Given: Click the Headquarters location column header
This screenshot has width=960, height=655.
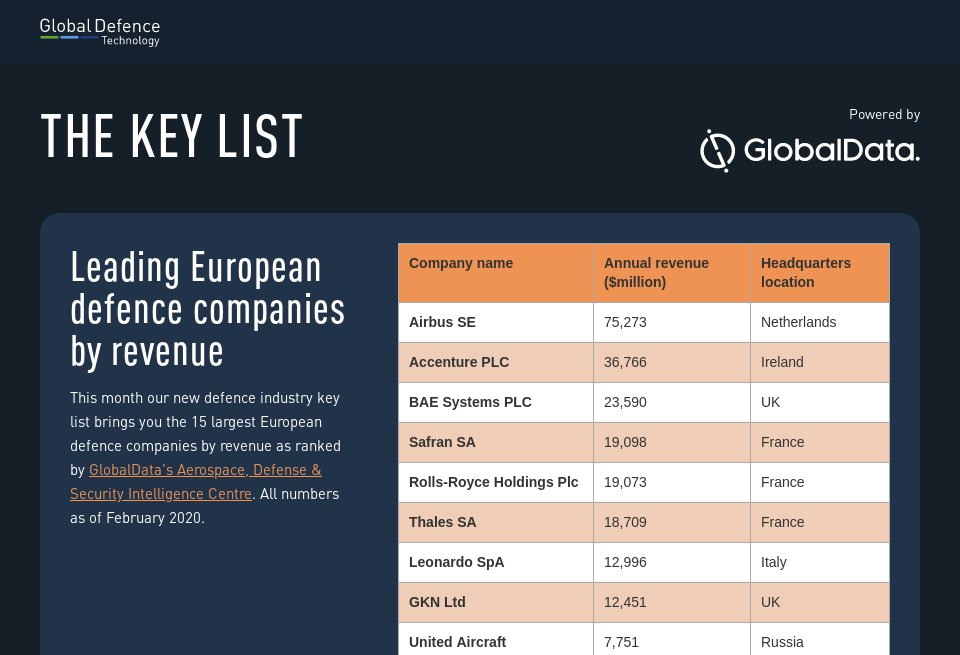Looking at the screenshot, I should pos(805,272).
